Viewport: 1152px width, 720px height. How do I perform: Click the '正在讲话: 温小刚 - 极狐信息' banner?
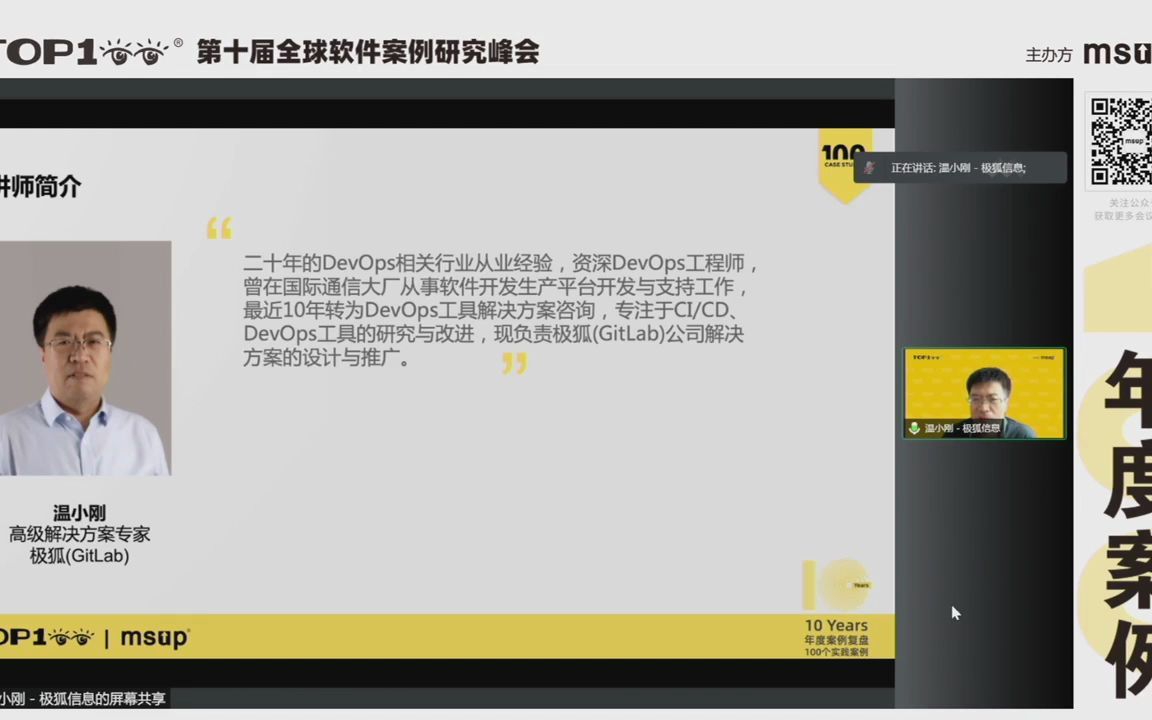point(960,168)
